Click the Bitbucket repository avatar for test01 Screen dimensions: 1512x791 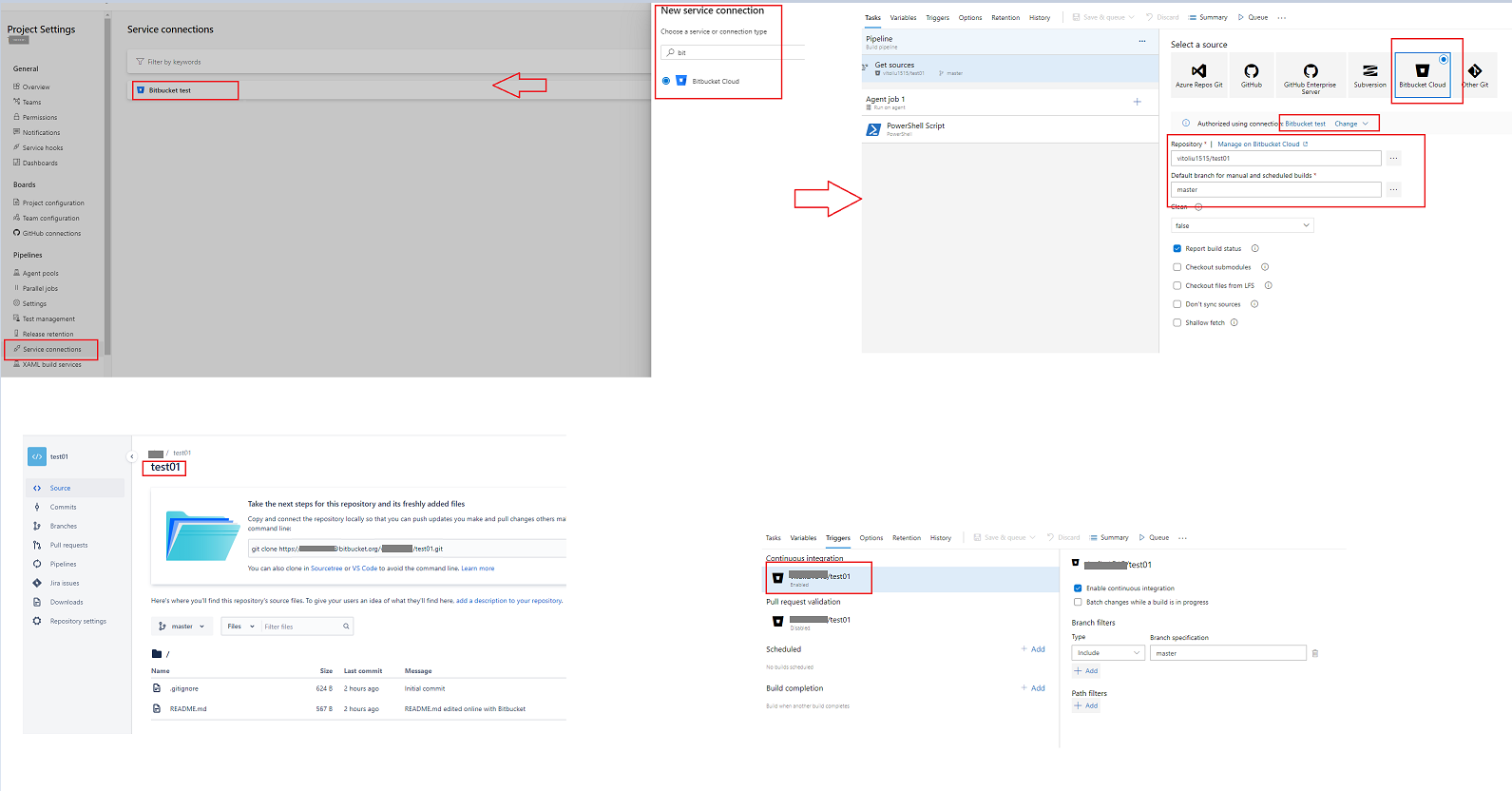pos(37,456)
